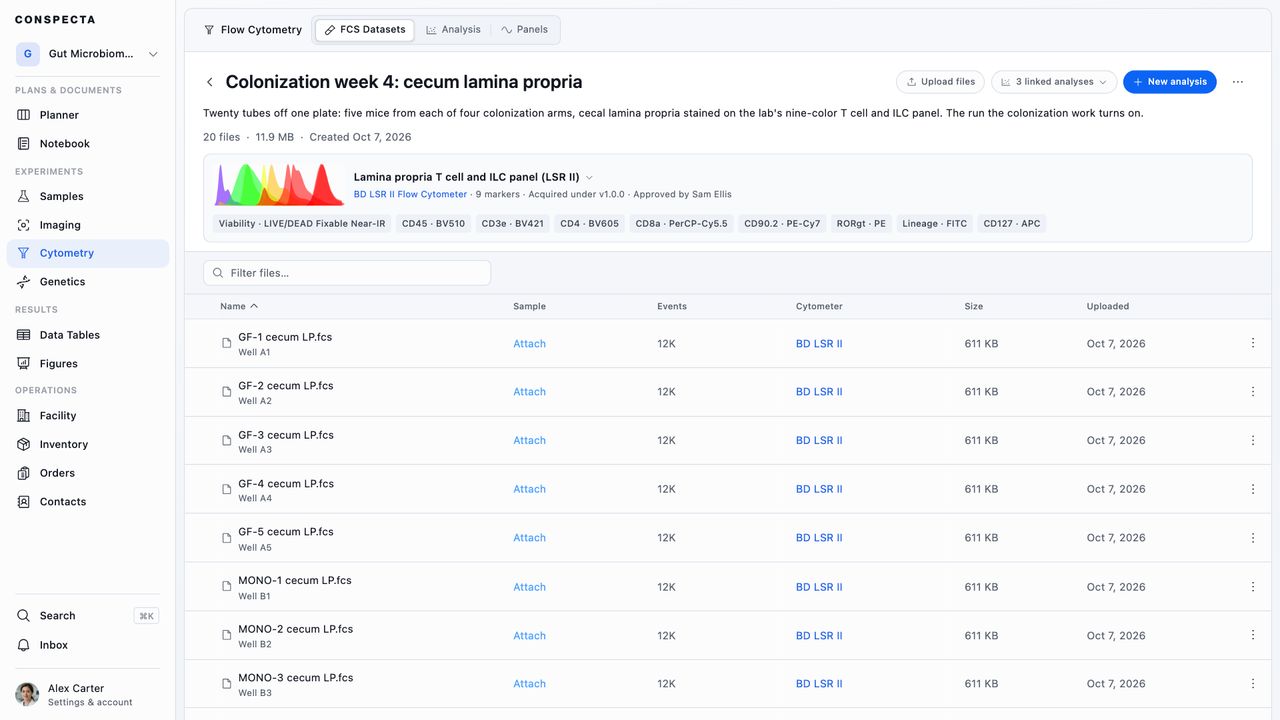Open row menu for GF-3 cecum LP.fcs
Screen dimensions: 1280x720
1253,440
